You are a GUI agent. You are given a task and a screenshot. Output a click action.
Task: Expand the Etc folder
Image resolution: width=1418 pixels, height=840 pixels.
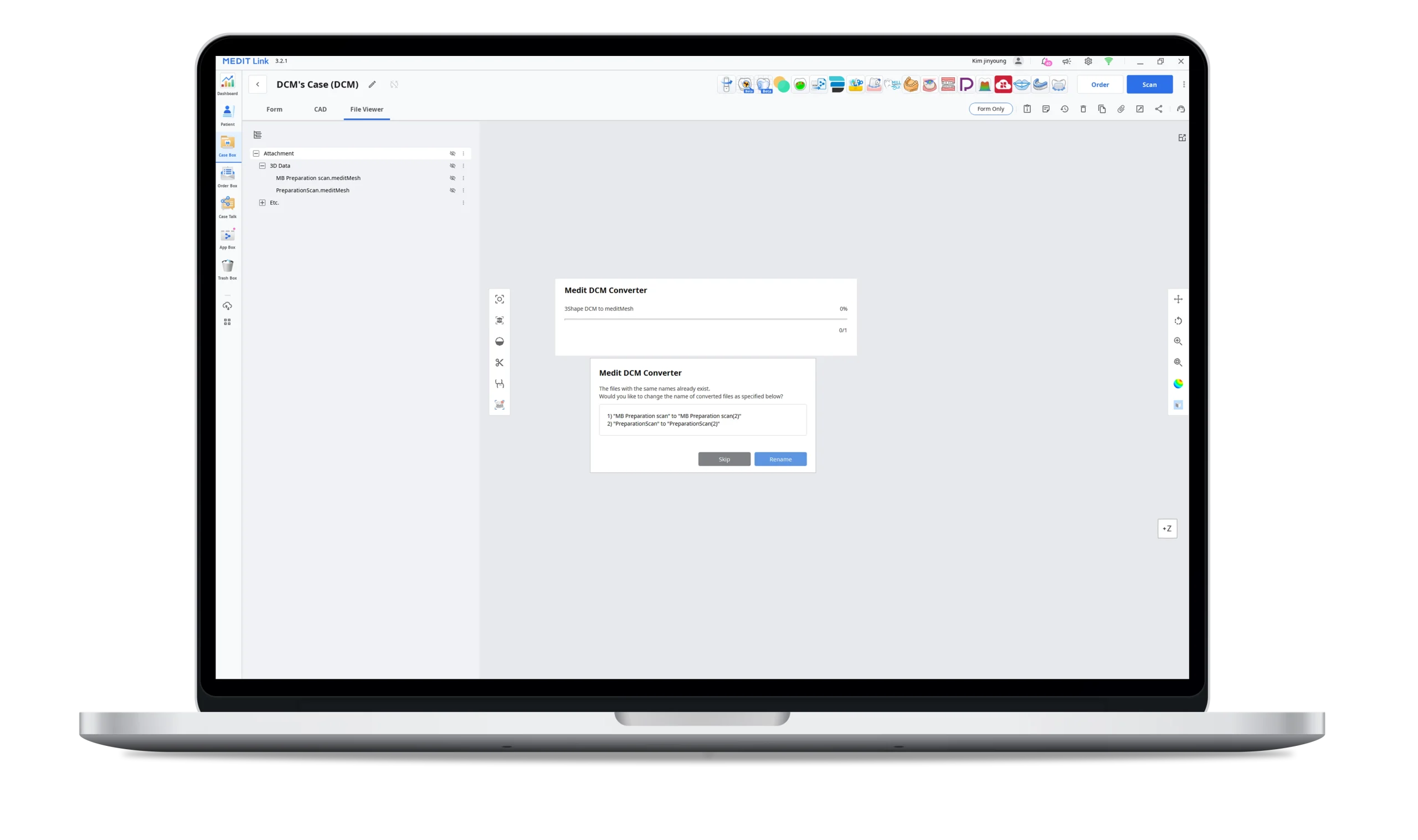point(262,203)
